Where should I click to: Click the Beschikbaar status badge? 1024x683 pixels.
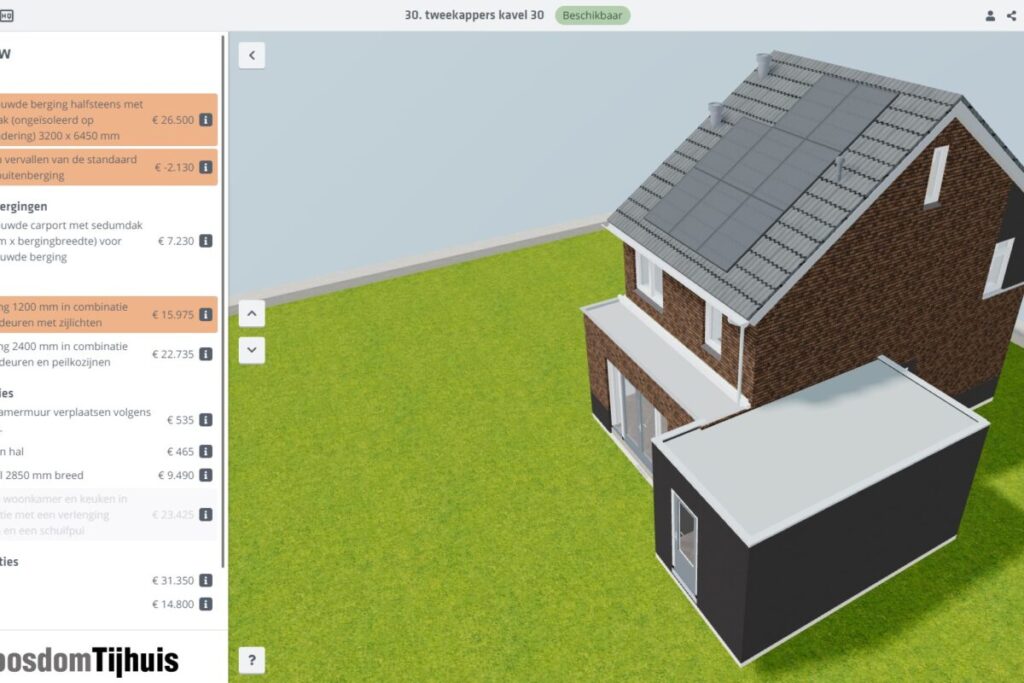point(592,15)
